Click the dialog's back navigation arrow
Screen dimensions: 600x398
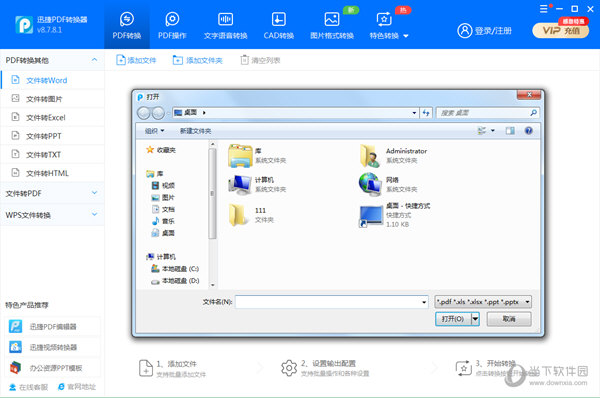click(143, 113)
